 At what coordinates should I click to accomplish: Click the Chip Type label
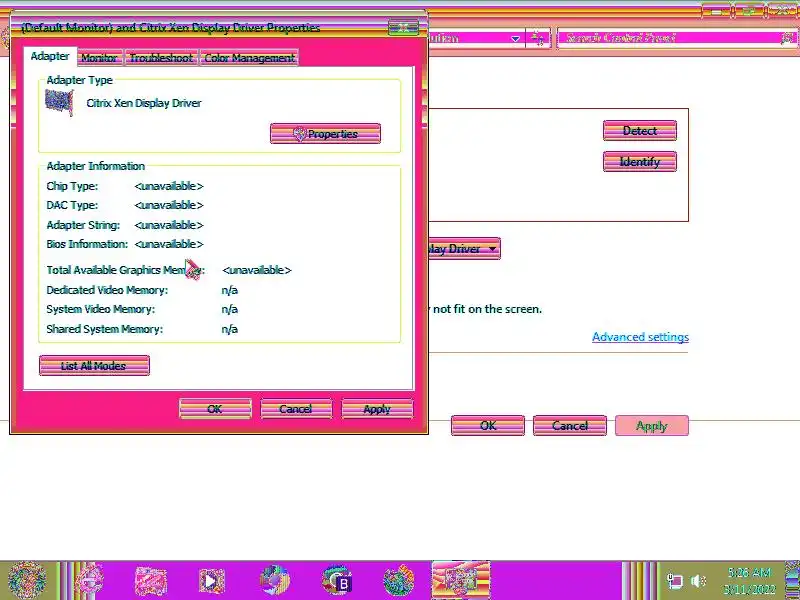72,186
